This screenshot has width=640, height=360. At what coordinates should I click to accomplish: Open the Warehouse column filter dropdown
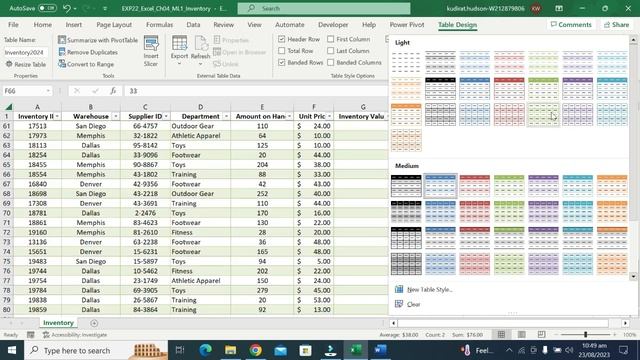point(116,116)
